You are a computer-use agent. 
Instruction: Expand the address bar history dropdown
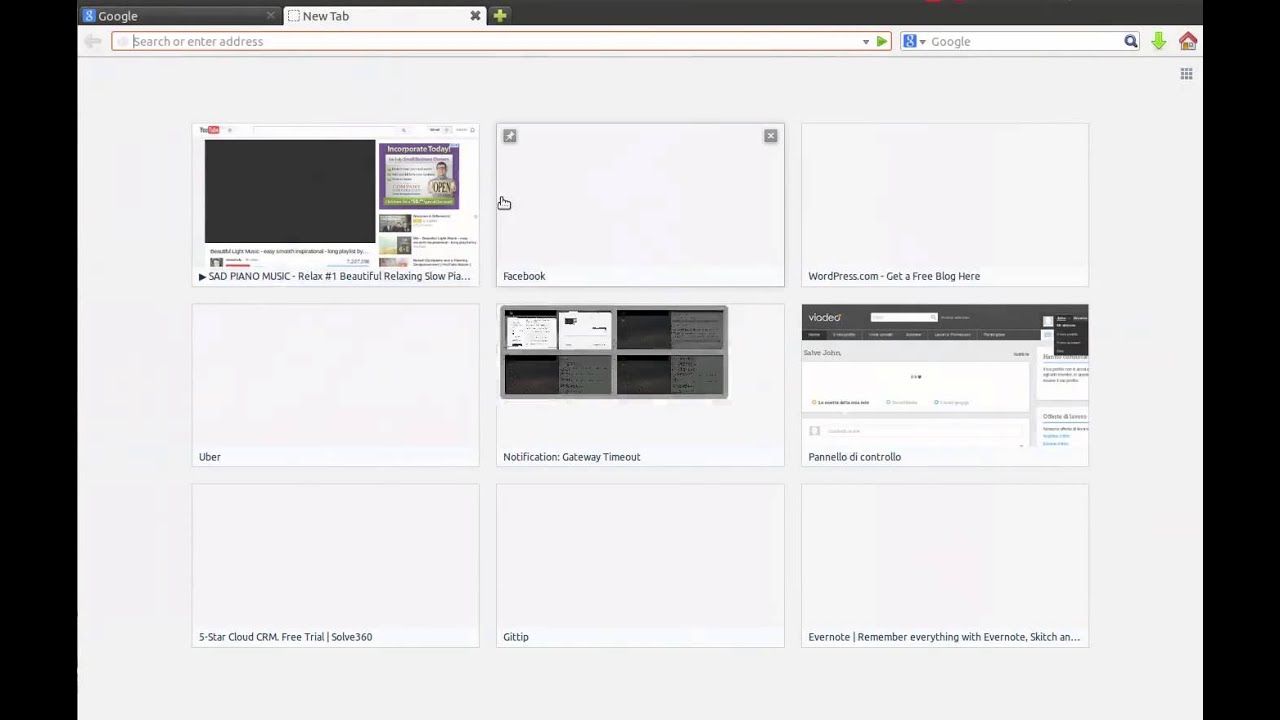click(866, 42)
